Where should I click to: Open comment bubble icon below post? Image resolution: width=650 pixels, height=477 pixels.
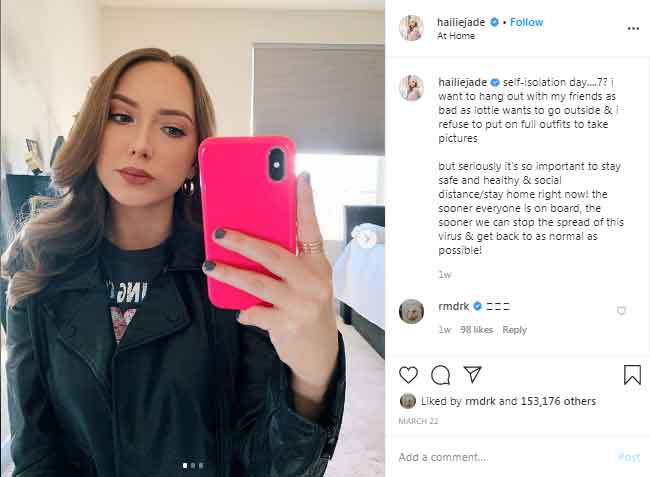pos(440,375)
